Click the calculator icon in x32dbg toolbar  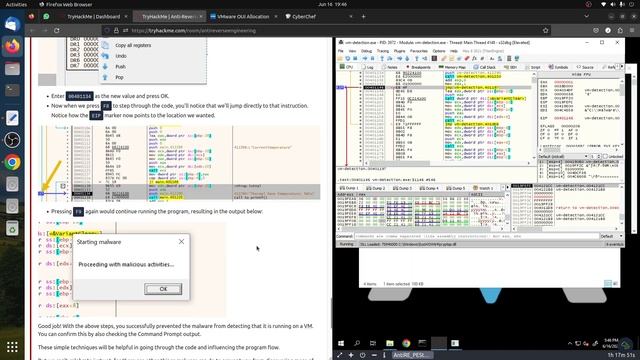[508, 58]
